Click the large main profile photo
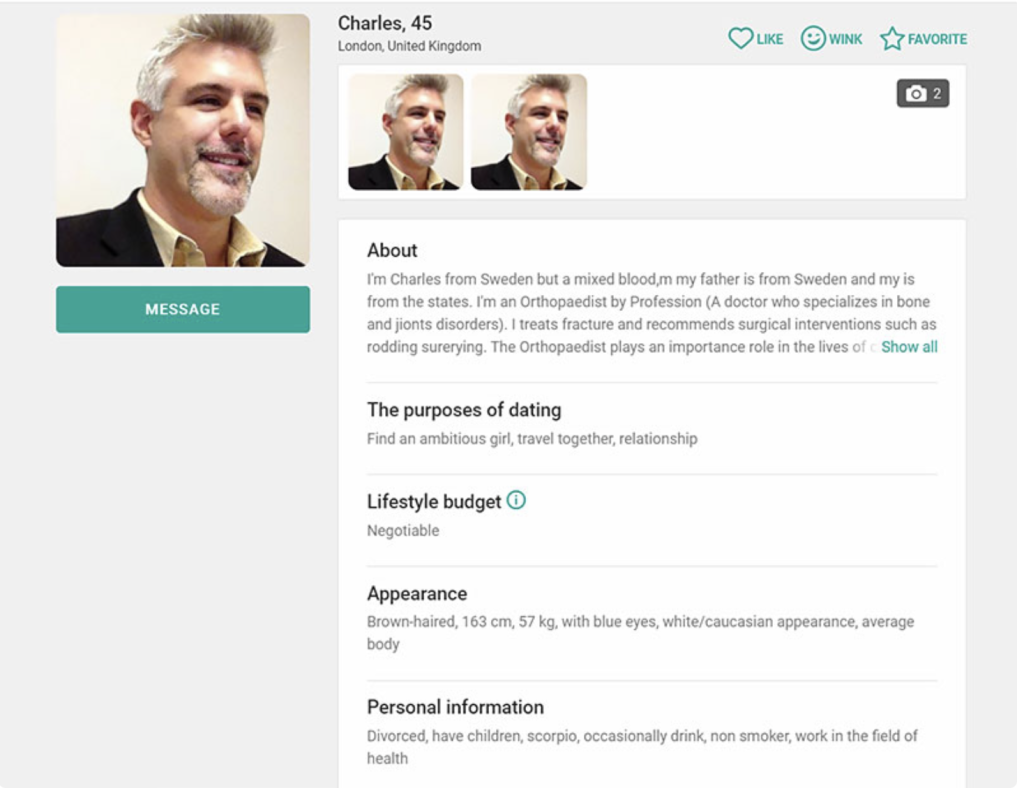The height and width of the screenshot is (788, 1024). point(183,140)
